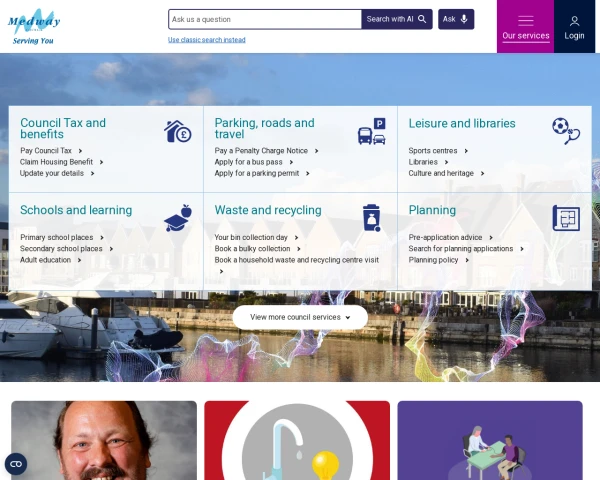
Task: Open Primary school places
Action: click(57, 237)
